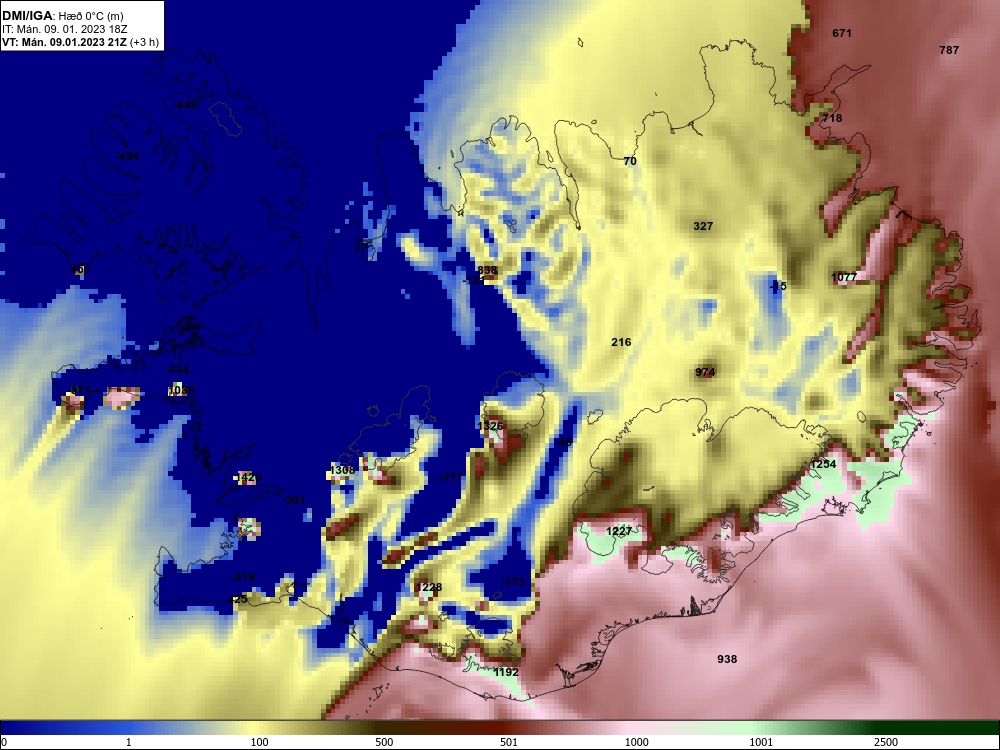Click the 671 value in the northeast corner

point(842,33)
